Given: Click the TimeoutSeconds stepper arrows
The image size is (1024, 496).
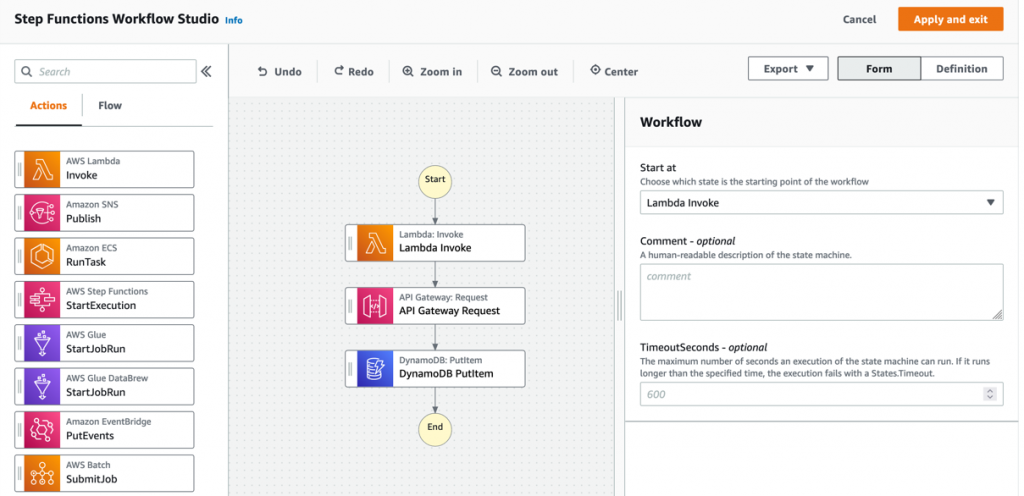Looking at the screenshot, I should tap(990, 394).
